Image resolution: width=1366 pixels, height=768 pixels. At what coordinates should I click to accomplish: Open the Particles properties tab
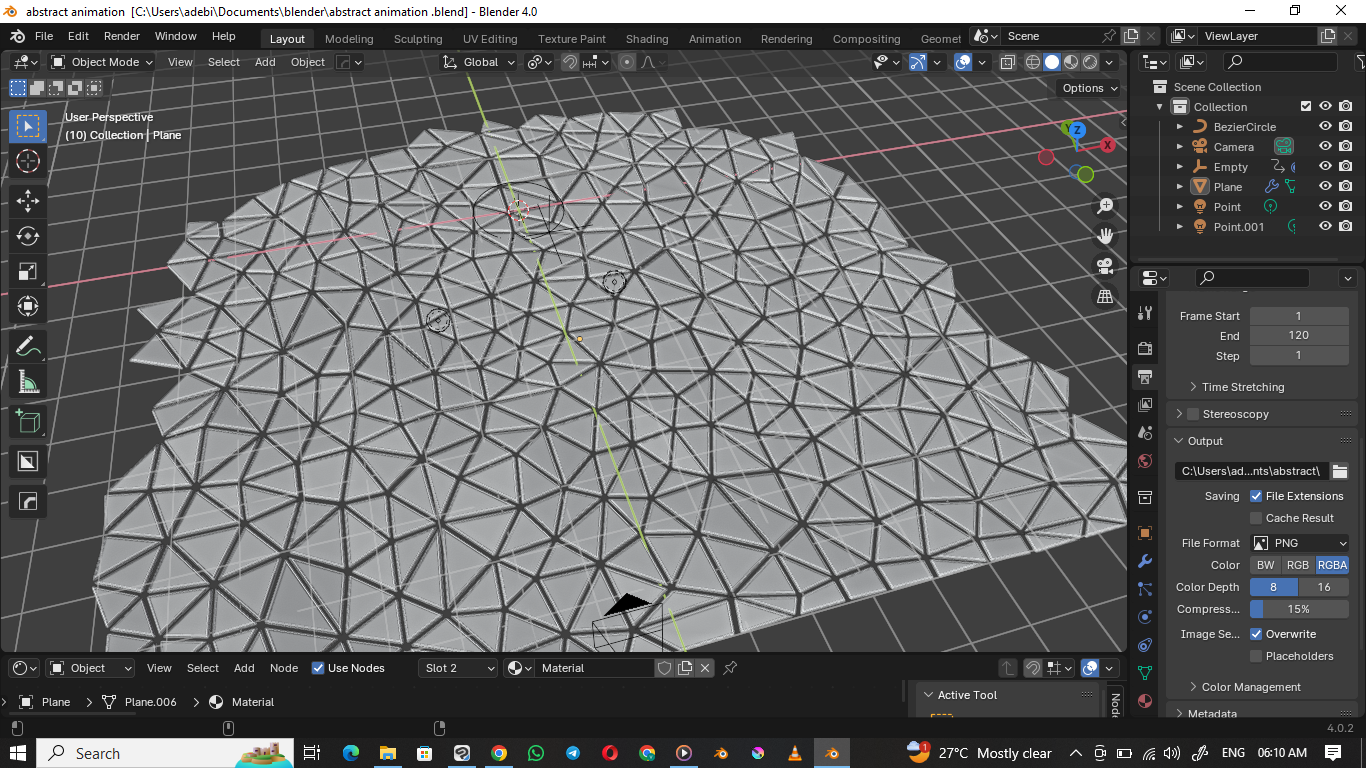point(1146,589)
